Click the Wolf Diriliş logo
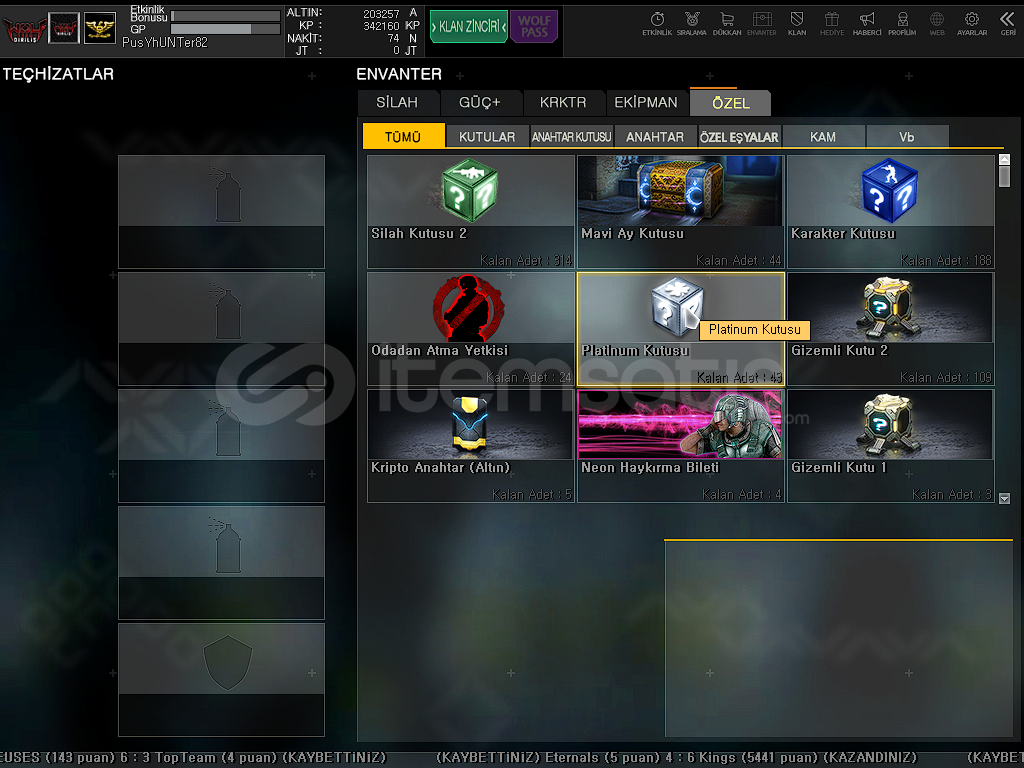 [x=24, y=29]
